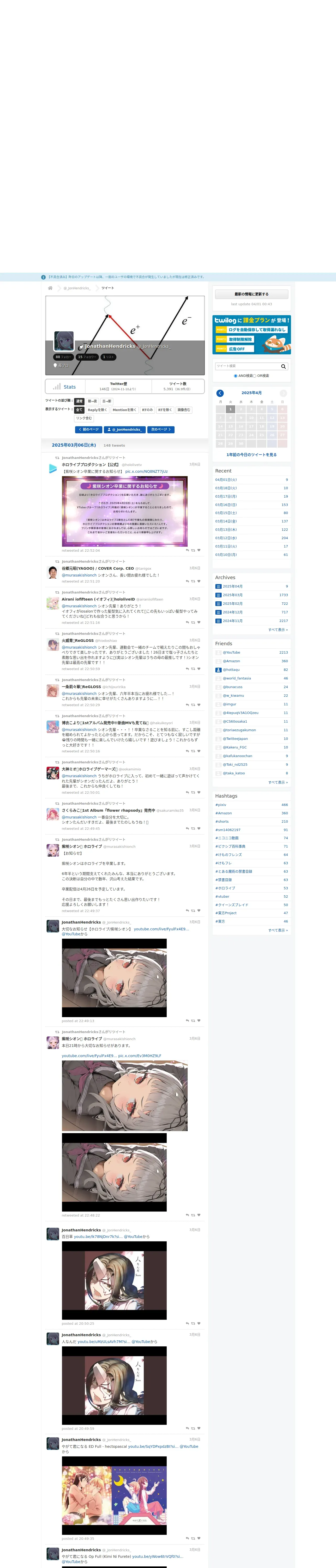336x1568 pixels.
Task: Click like icon on 火威青 ReGLOSS tweet
Action: point(199,669)
